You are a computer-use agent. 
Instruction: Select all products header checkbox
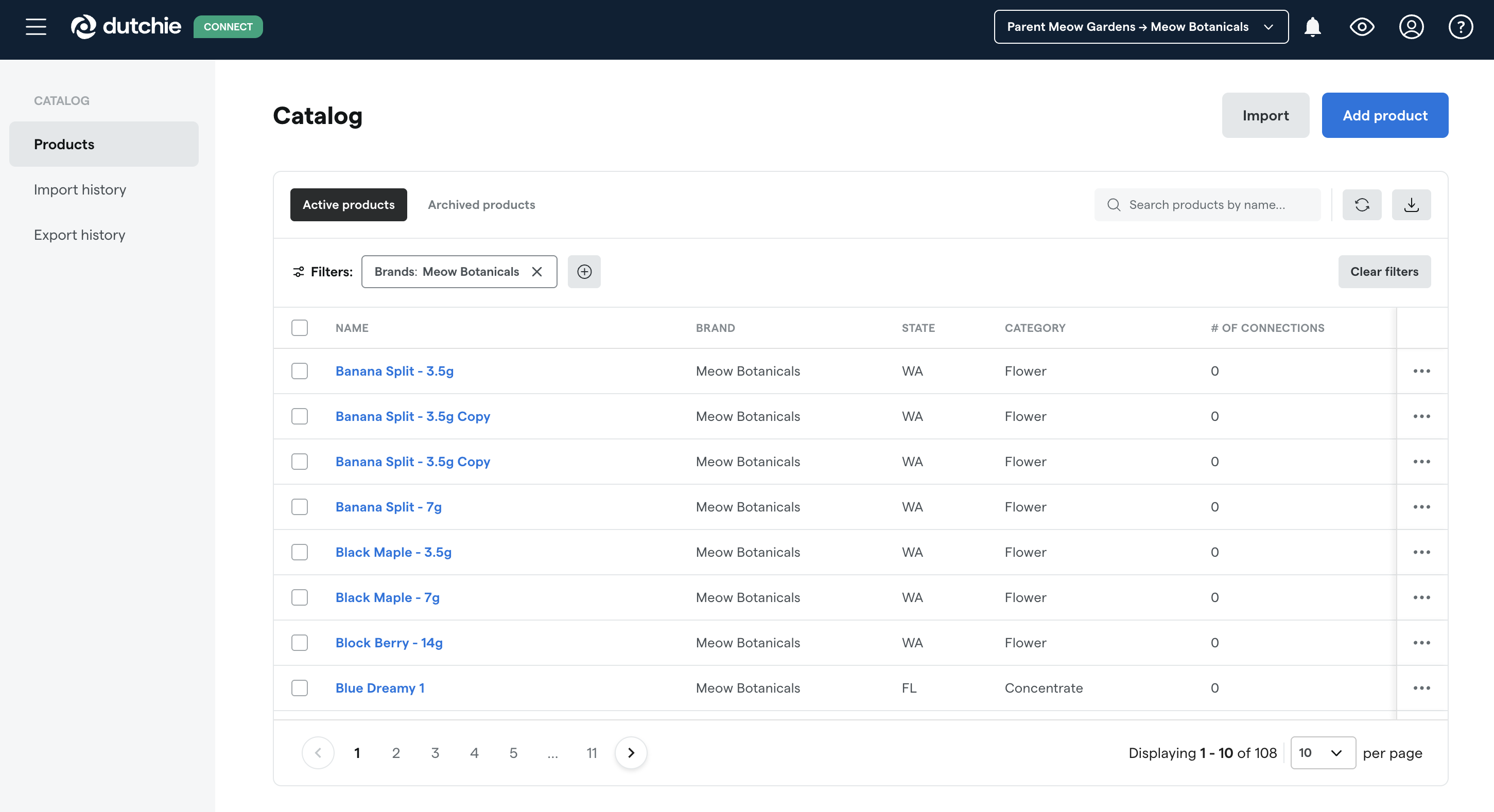[x=299, y=328]
